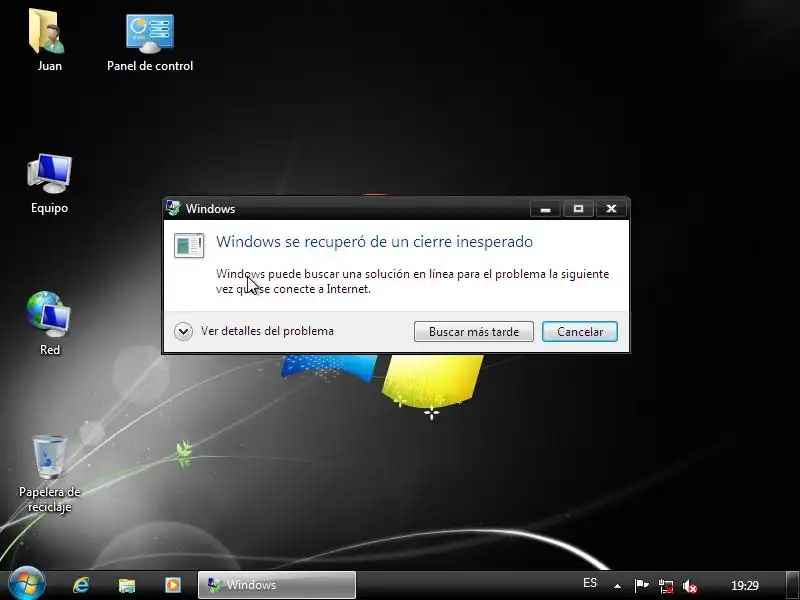Open the Juan user folder icon
800x600 pixels.
click(49, 41)
